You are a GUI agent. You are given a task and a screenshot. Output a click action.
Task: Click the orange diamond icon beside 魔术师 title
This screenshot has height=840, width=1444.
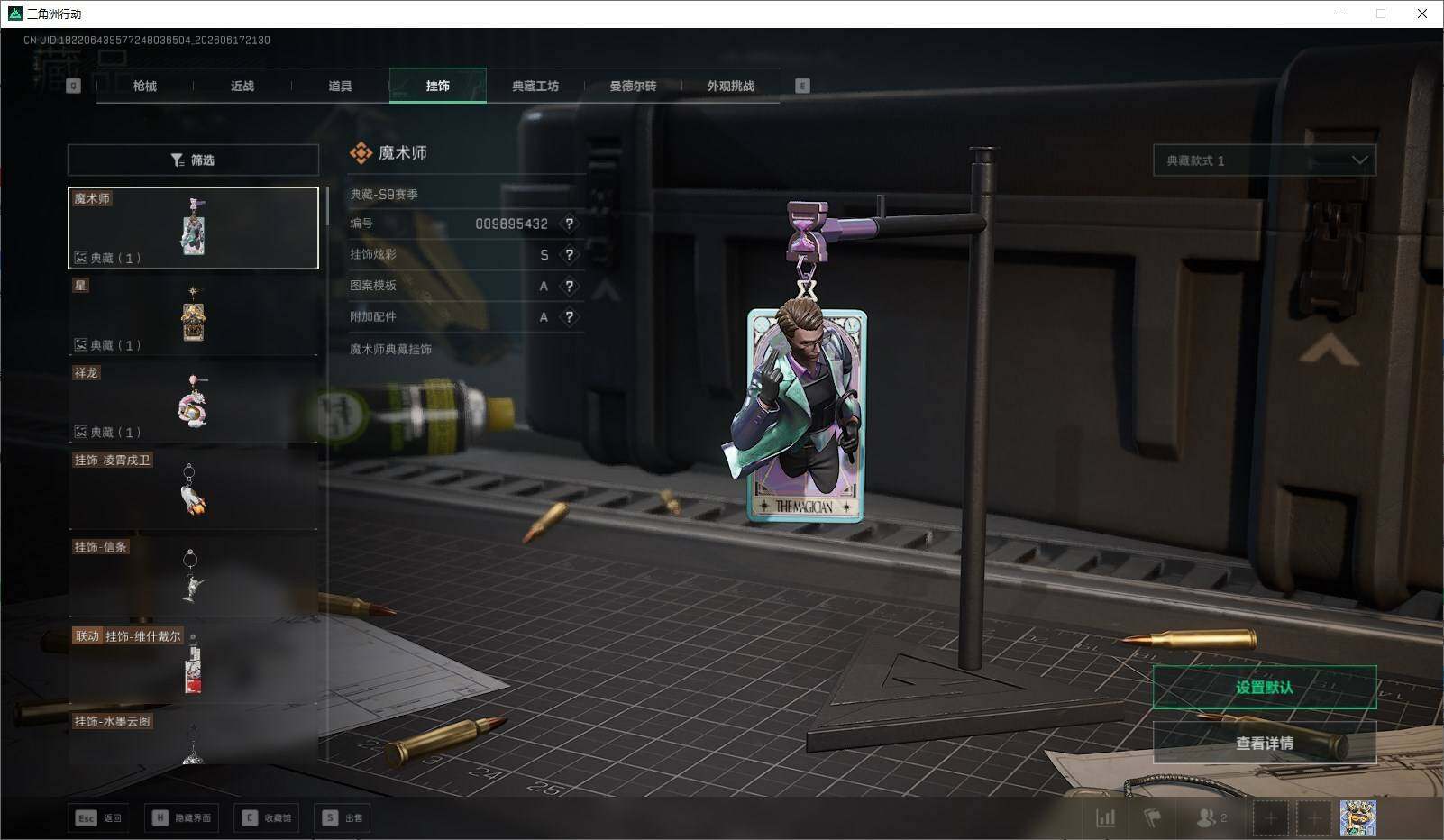pyautogui.click(x=361, y=153)
